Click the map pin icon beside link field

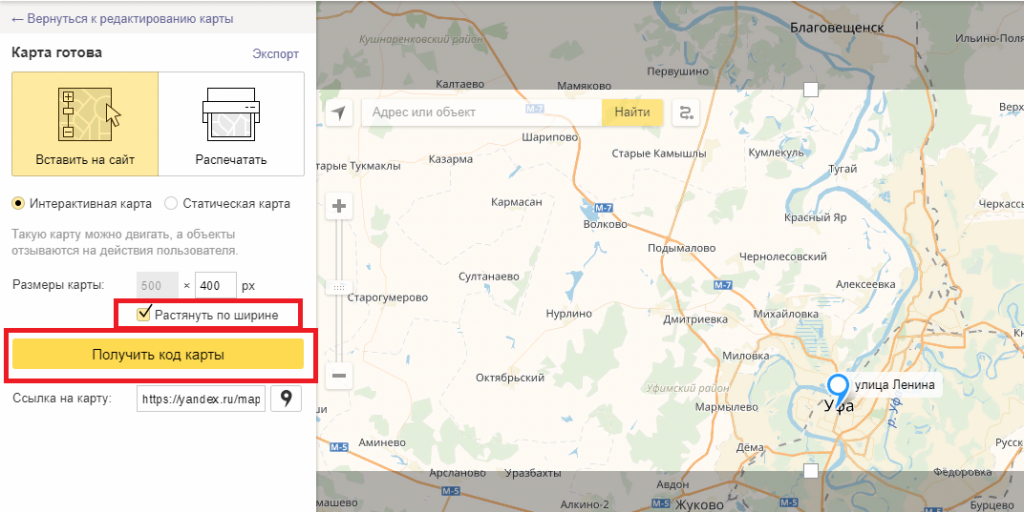coord(286,398)
